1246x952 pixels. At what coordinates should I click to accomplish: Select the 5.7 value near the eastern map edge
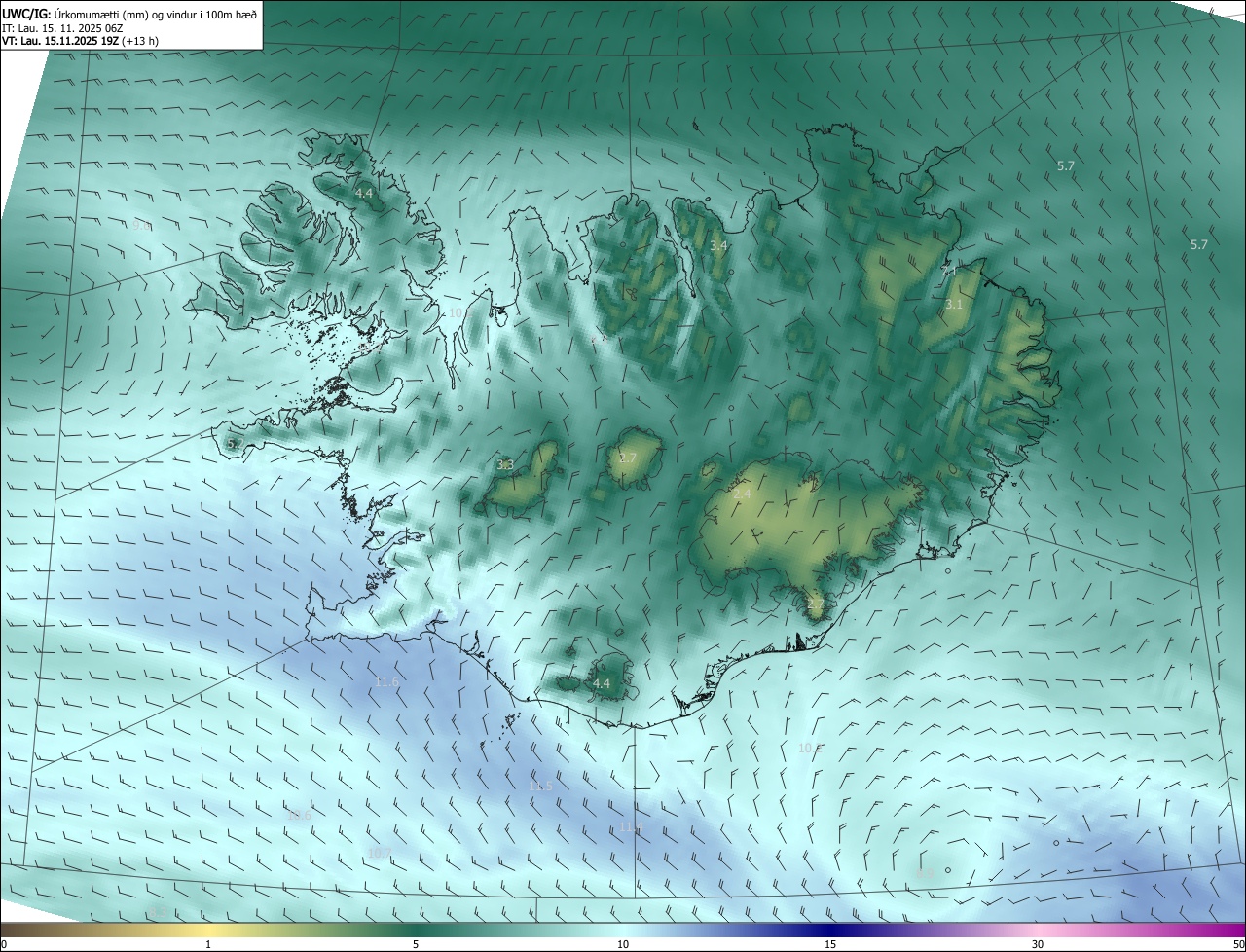[x=1199, y=245]
